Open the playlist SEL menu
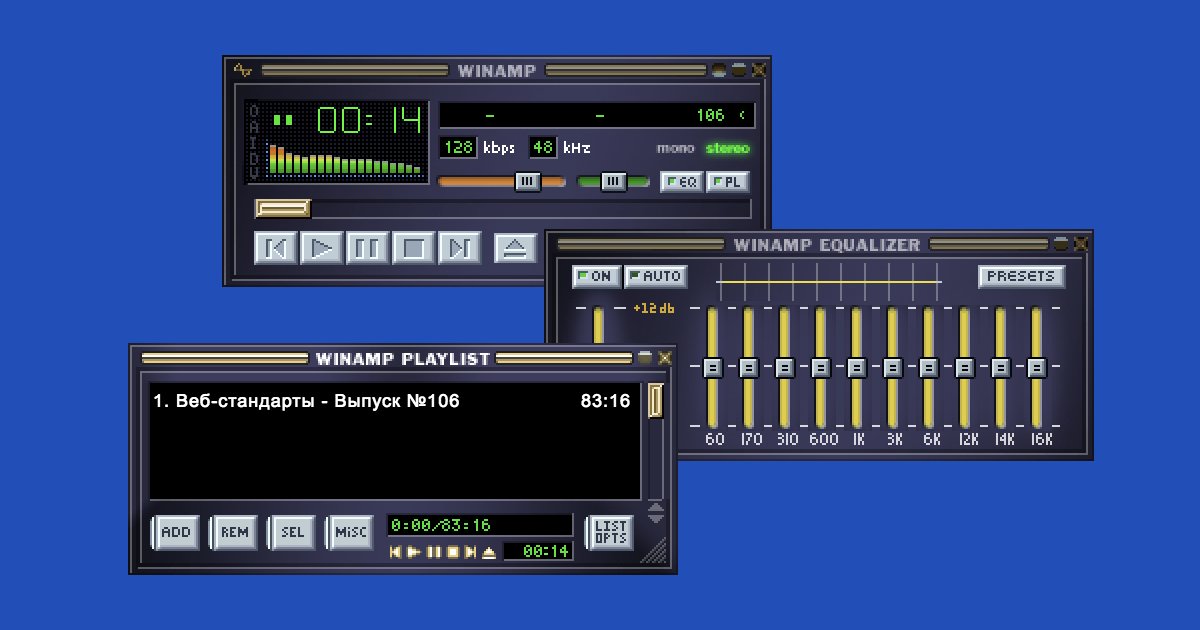The image size is (1200, 630). click(x=292, y=532)
